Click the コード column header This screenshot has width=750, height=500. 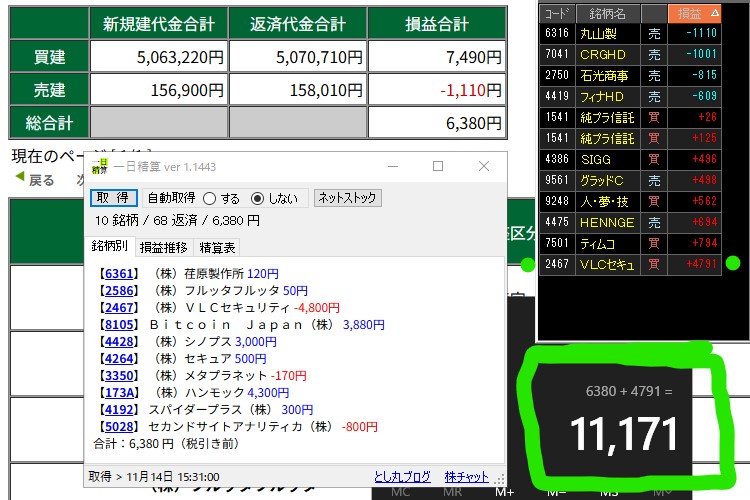(557, 13)
